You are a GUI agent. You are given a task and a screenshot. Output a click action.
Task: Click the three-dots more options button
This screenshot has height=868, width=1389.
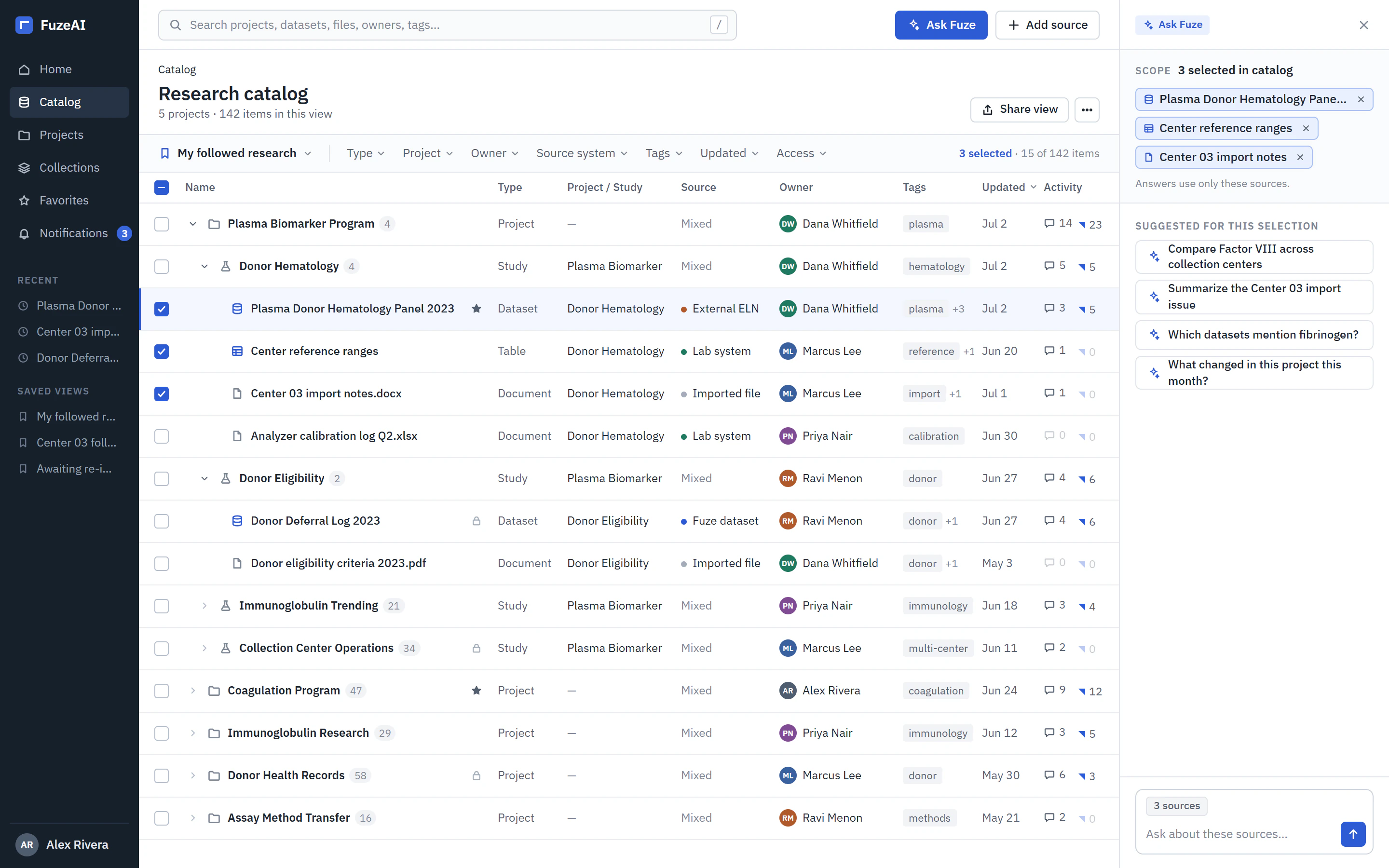(x=1087, y=109)
